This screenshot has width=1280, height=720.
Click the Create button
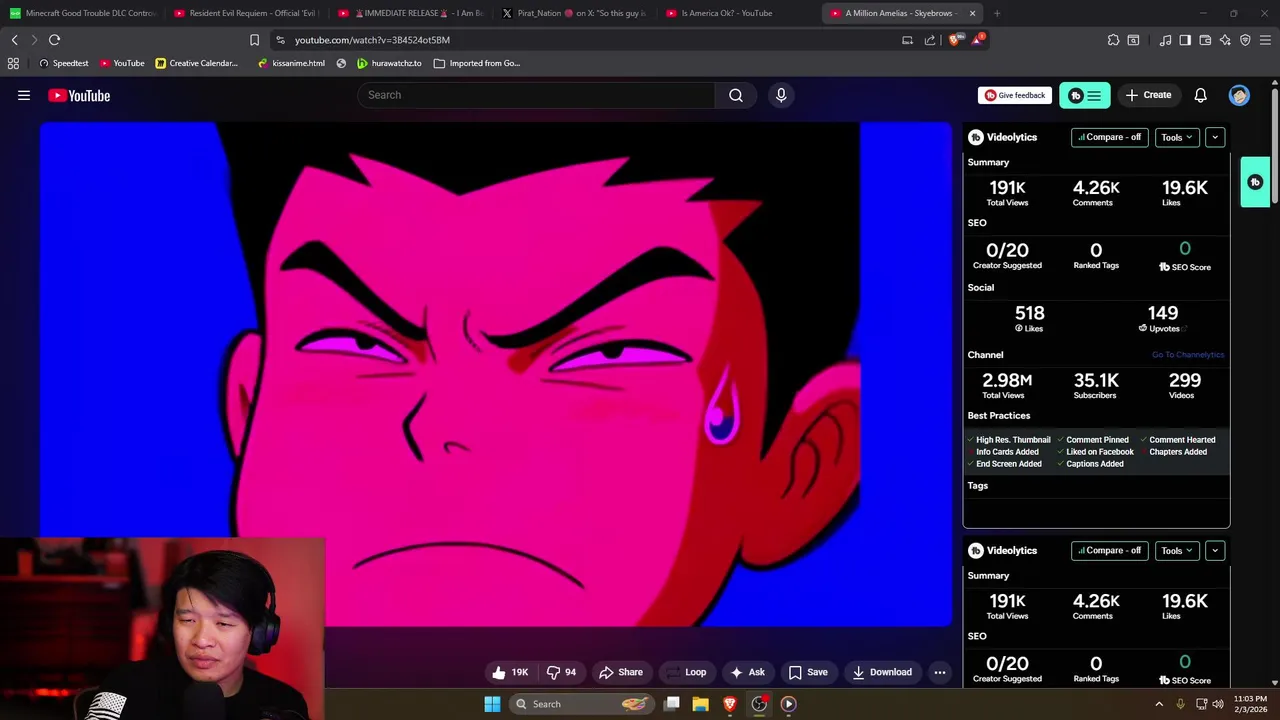(1148, 95)
